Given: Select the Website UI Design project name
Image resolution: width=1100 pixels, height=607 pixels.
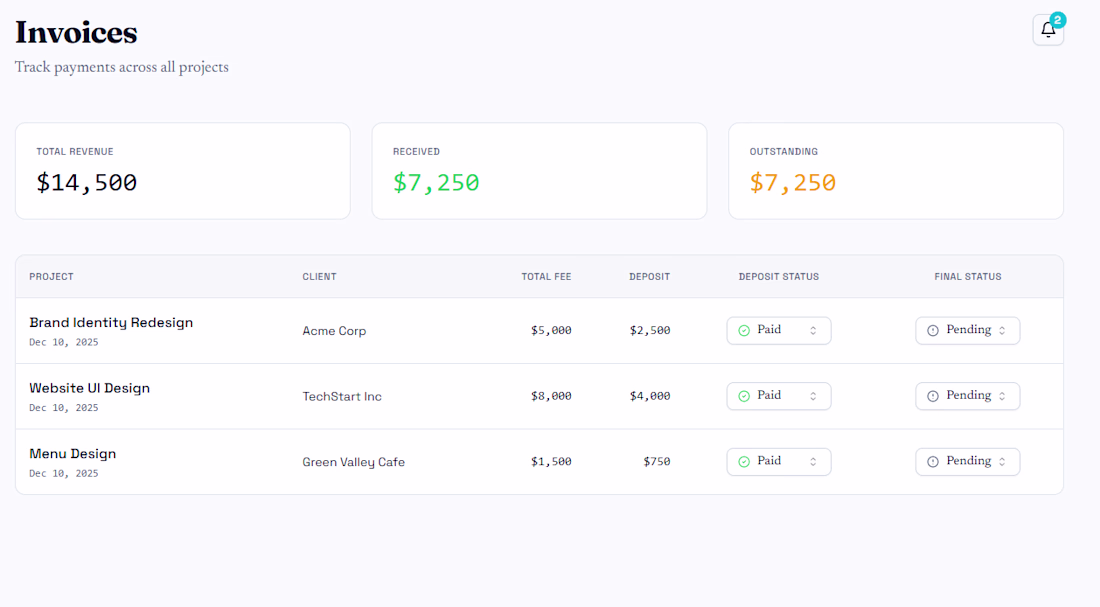Looking at the screenshot, I should 89,388.
